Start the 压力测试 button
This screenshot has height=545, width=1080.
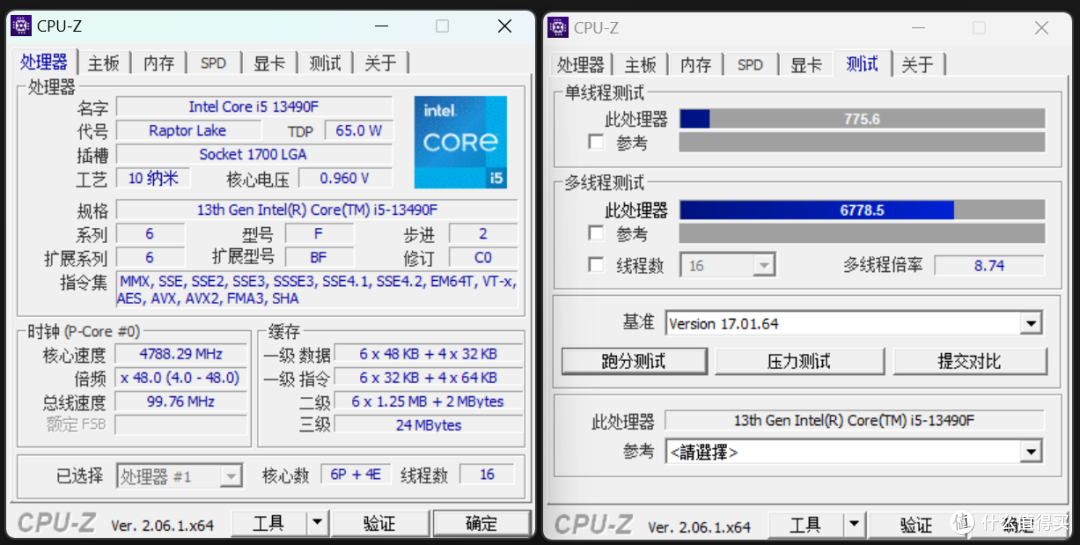click(x=799, y=361)
